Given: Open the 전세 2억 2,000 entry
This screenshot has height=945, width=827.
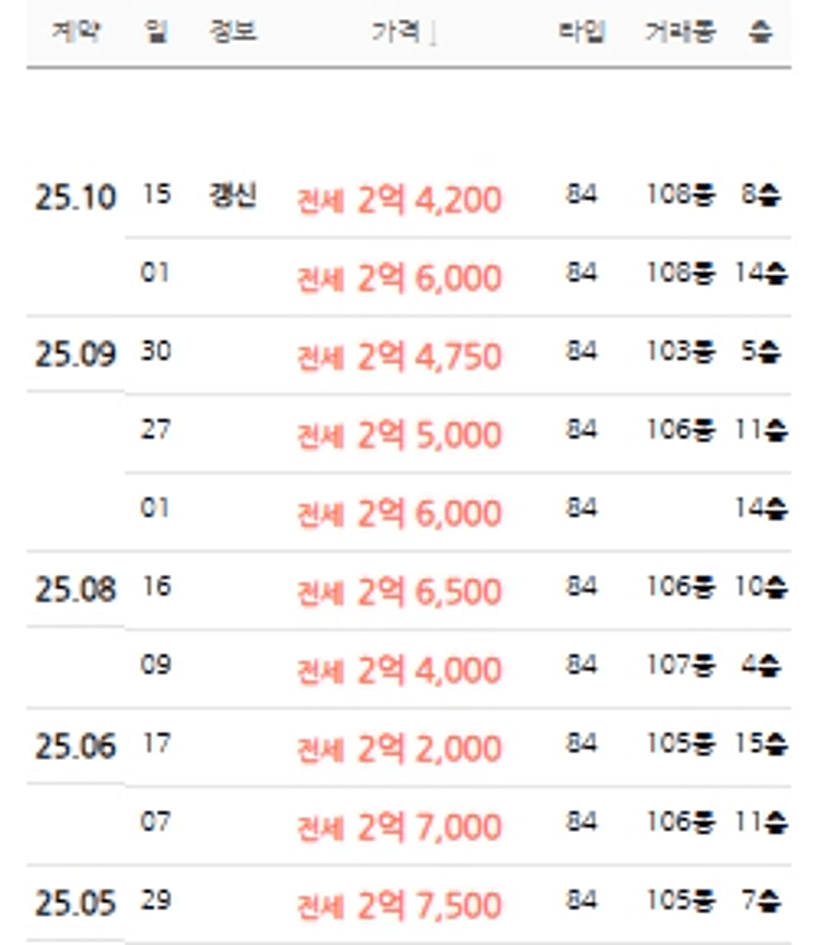Looking at the screenshot, I should [398, 749].
